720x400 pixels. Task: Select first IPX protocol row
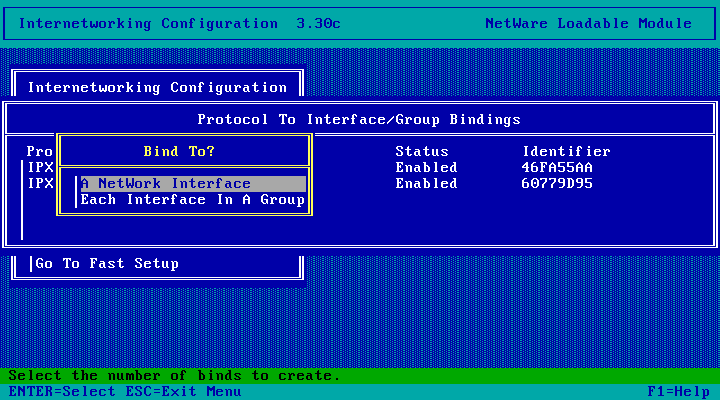click(x=40, y=168)
